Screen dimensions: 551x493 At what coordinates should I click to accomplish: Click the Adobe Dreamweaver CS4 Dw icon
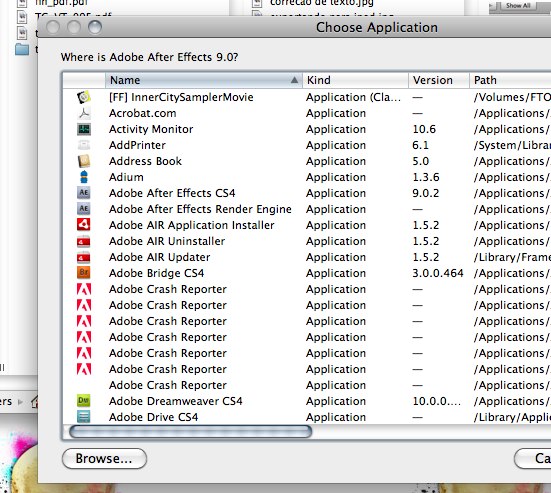click(84, 401)
